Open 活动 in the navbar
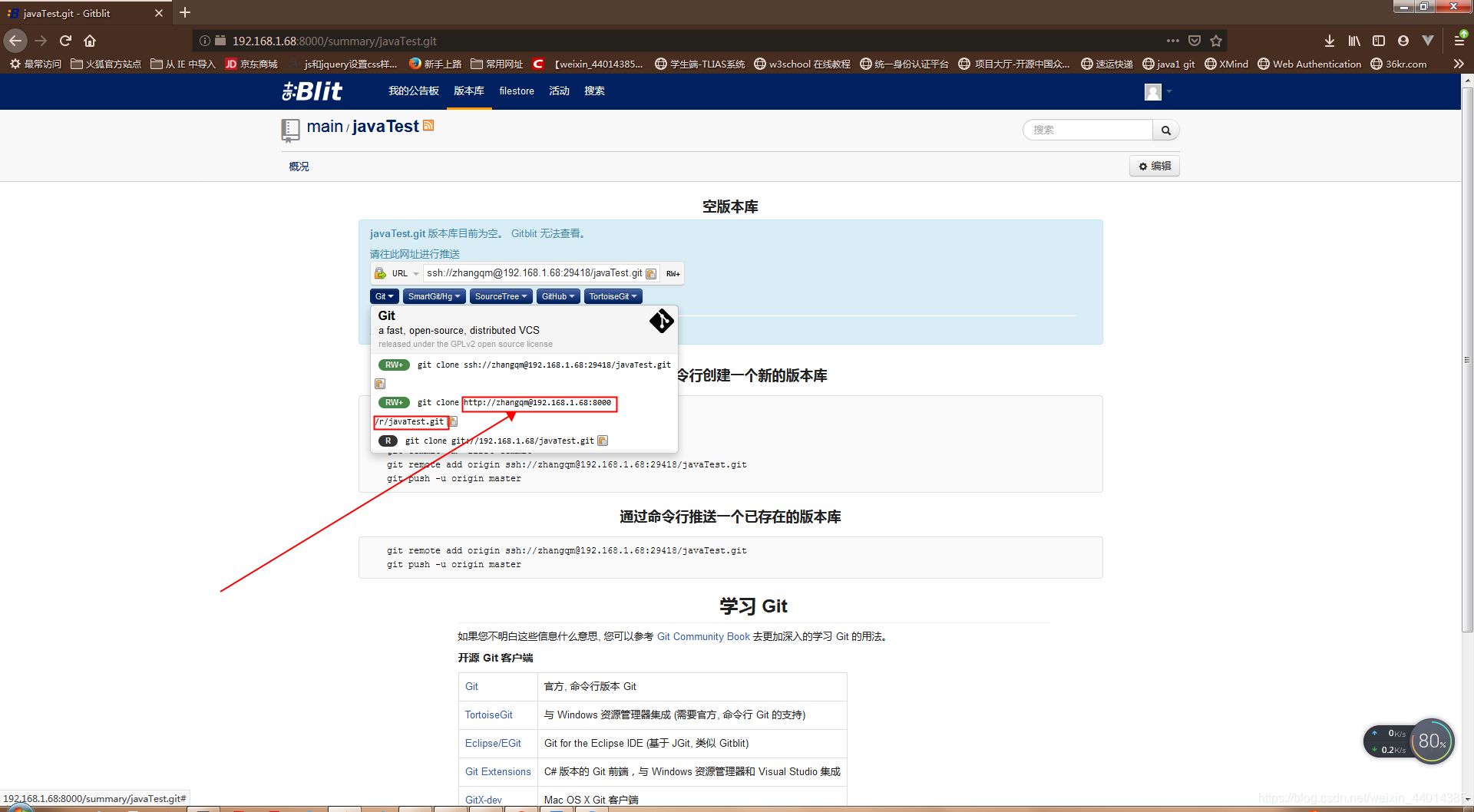Viewport: 1474px width, 812px height. 559,91
